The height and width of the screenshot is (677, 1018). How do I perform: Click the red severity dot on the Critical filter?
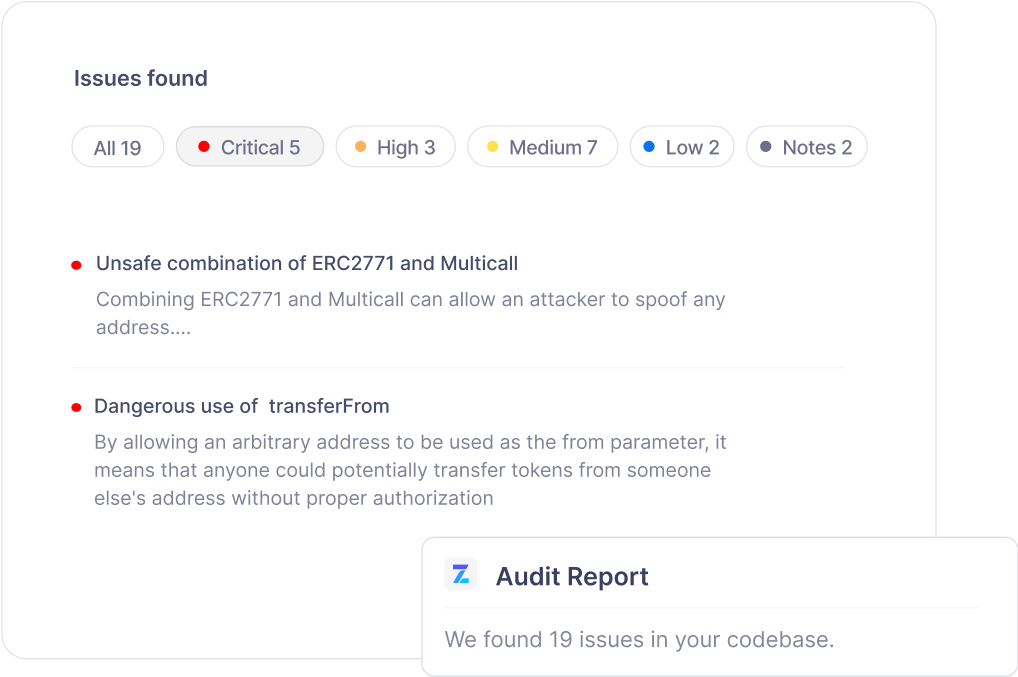pyautogui.click(x=205, y=146)
